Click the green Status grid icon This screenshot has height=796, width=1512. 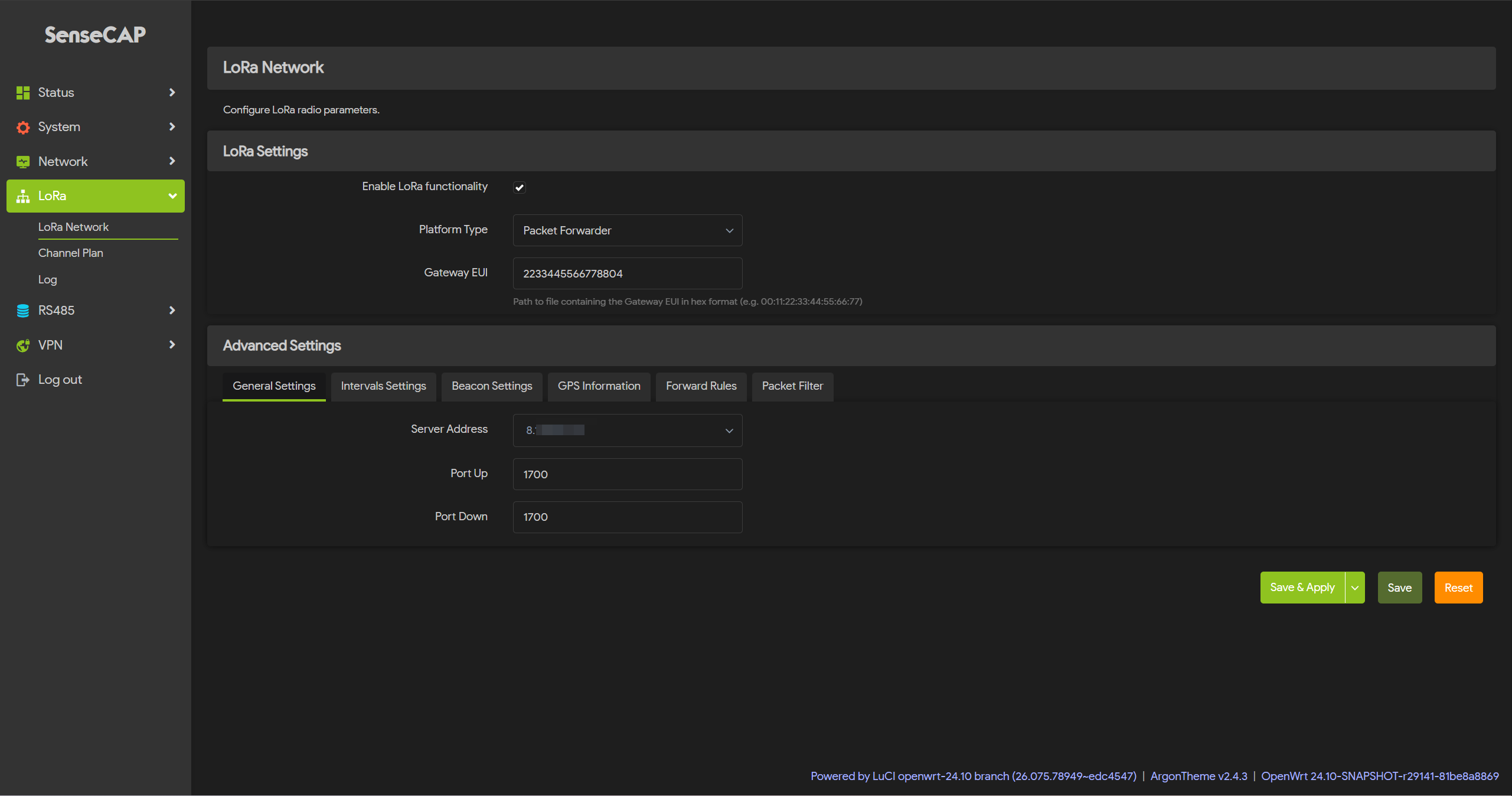click(x=23, y=93)
